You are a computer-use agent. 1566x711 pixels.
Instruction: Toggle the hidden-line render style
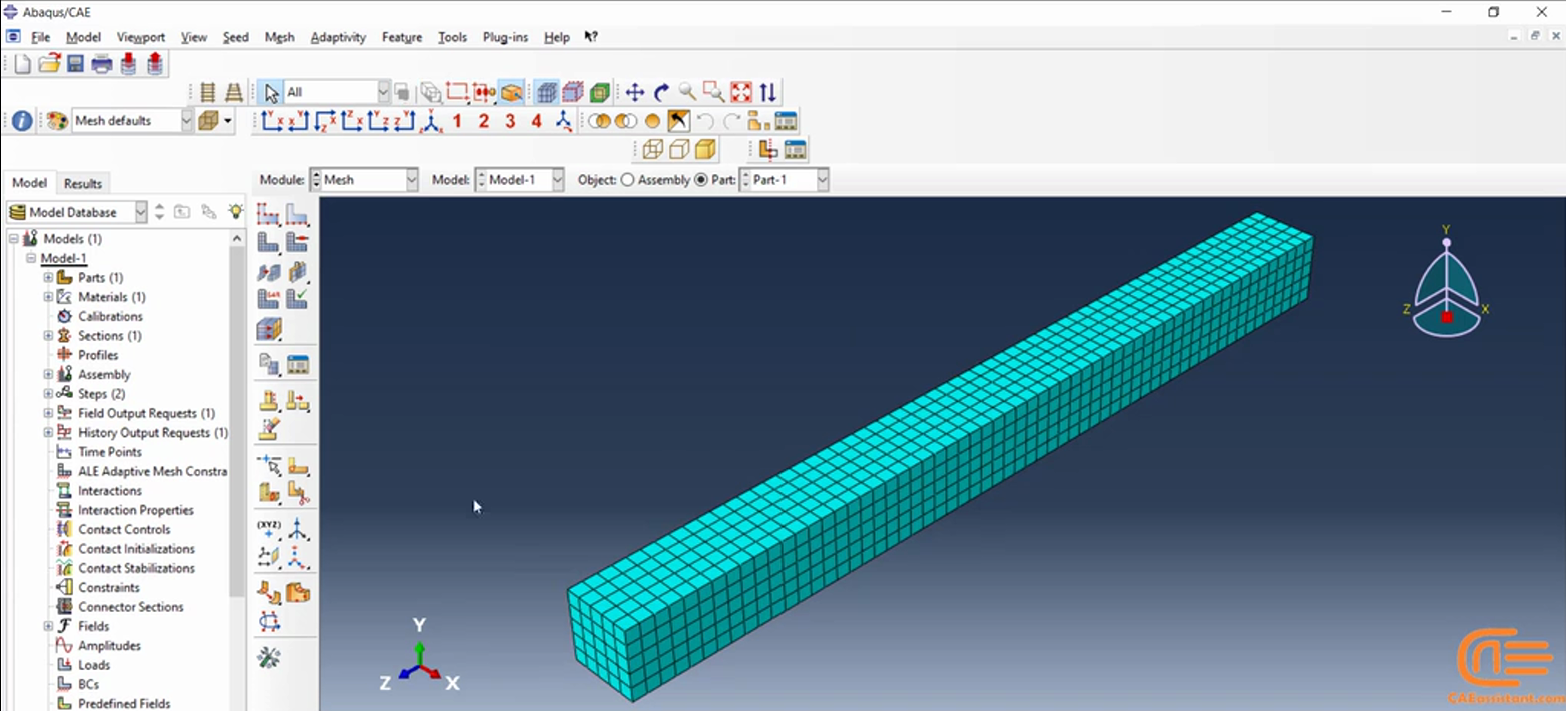point(679,149)
